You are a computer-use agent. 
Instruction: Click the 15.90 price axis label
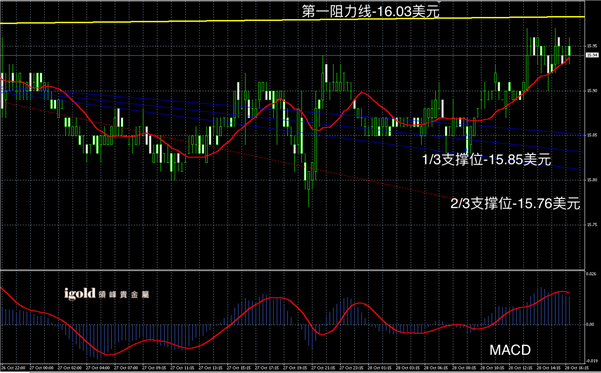(x=592, y=91)
